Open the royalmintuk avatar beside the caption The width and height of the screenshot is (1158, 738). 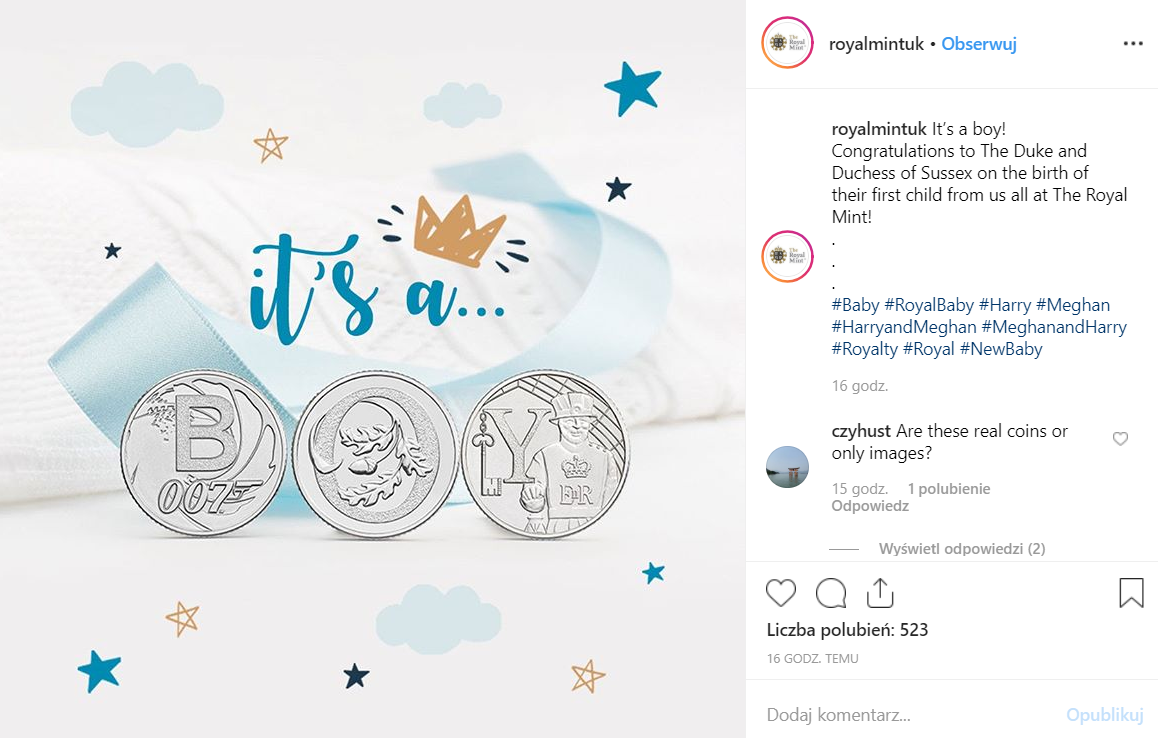pos(787,256)
